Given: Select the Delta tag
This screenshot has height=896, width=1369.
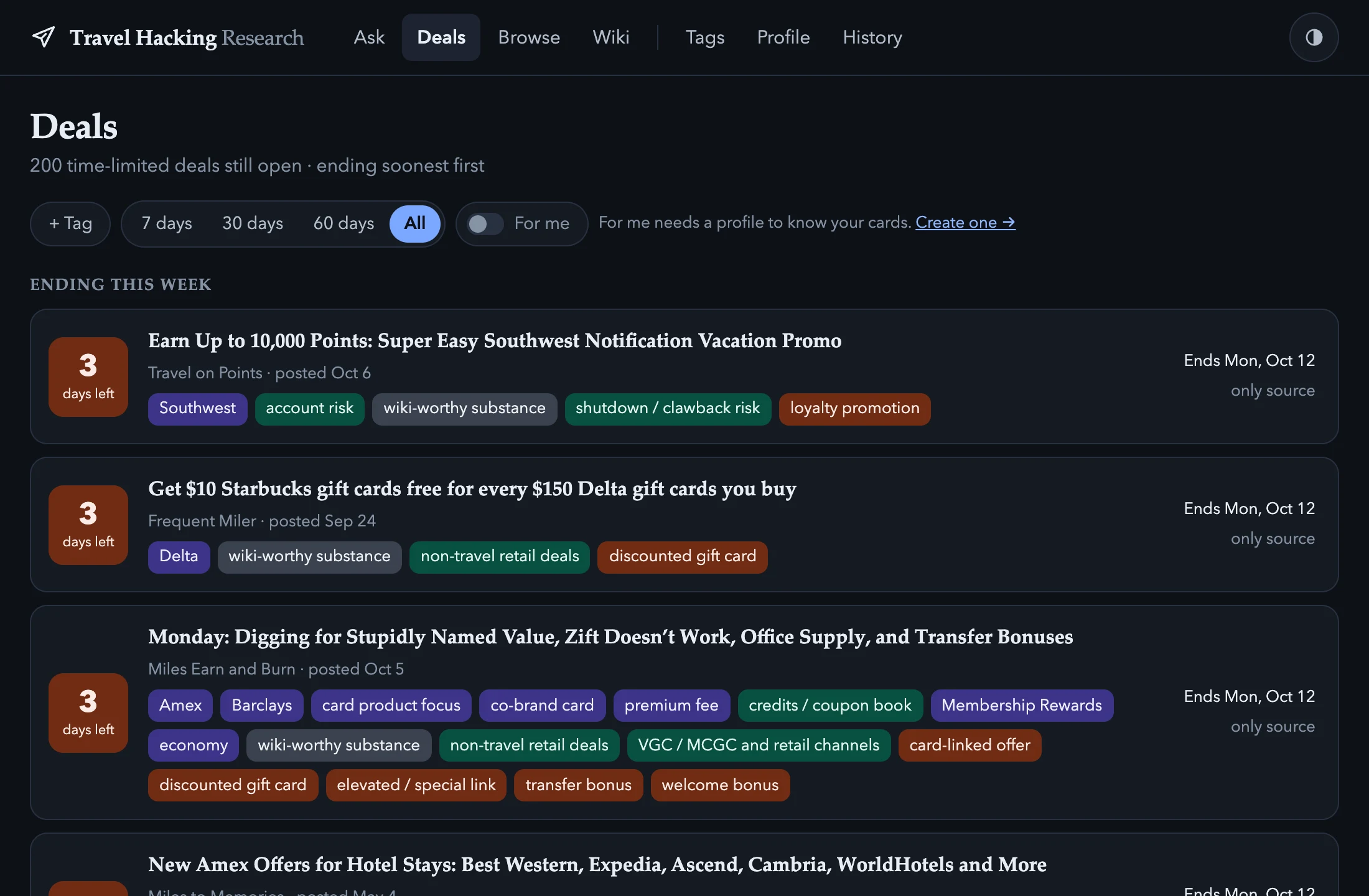Looking at the screenshot, I should coord(179,557).
